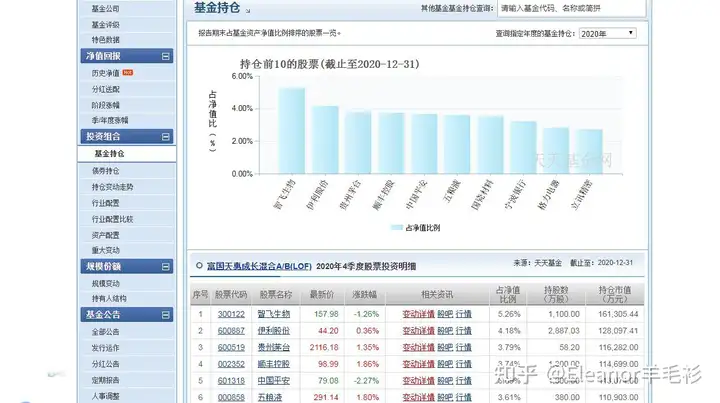Open 持有人结构 in the sidebar
The width and height of the screenshot is (720, 403).
click(109, 299)
